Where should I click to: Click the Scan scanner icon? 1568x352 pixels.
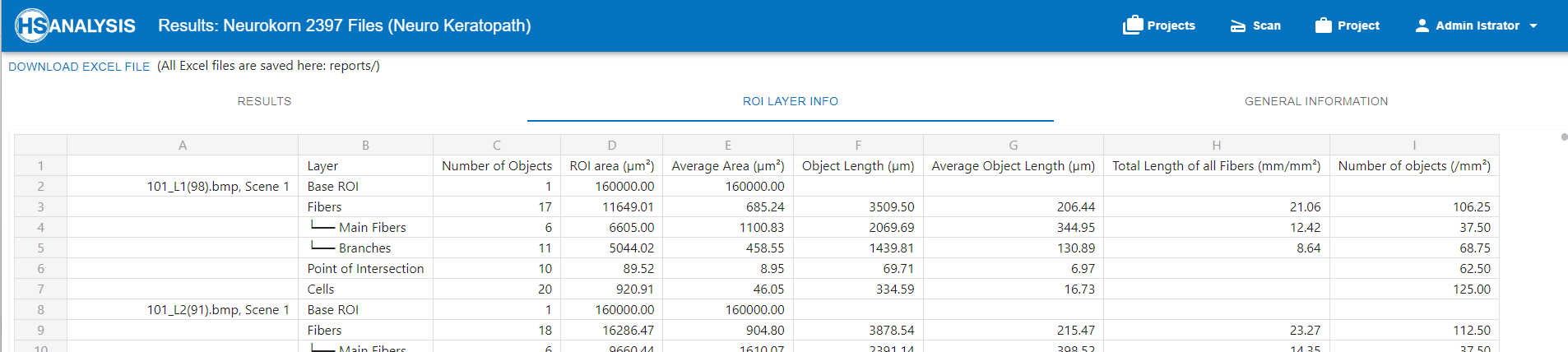(1238, 25)
